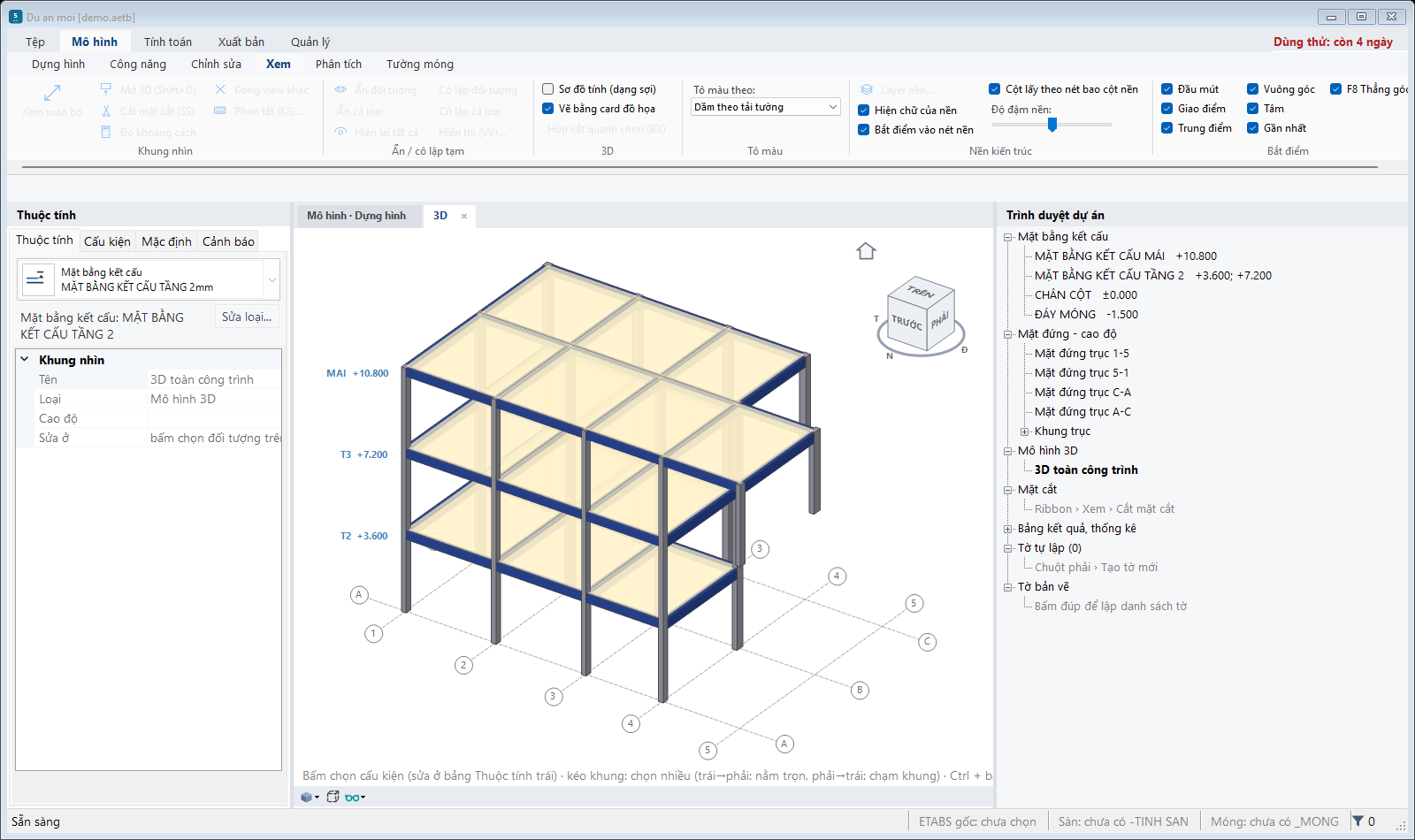Toggle Vuông góc snap checkbox
Image resolution: width=1415 pixels, height=840 pixels.
(x=1253, y=89)
